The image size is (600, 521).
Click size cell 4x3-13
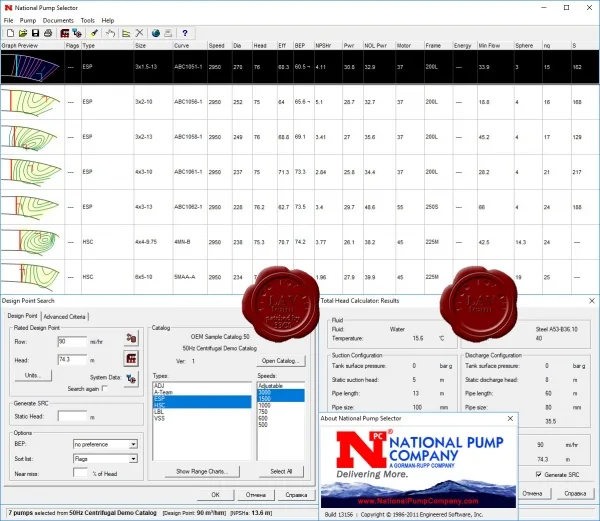point(153,207)
